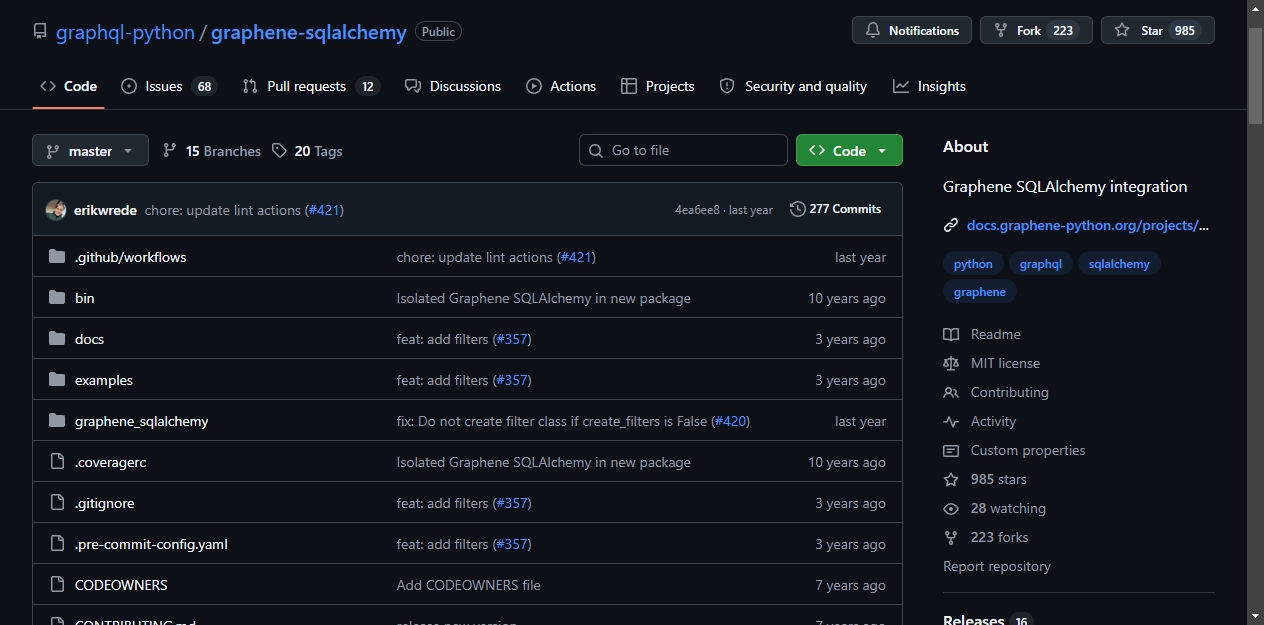
Task: Open the .pre-commit-config.yaml file name
Action: click(x=151, y=544)
